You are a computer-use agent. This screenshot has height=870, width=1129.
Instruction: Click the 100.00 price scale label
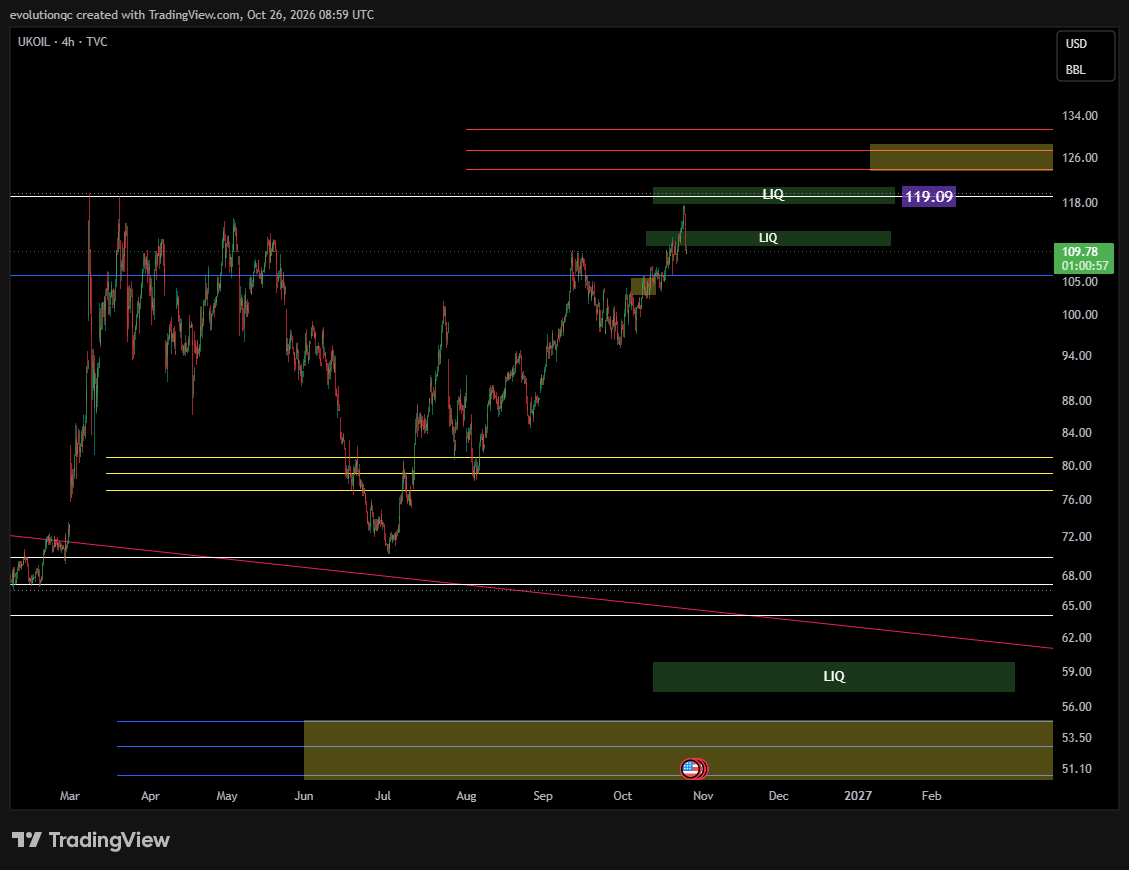coord(1079,315)
